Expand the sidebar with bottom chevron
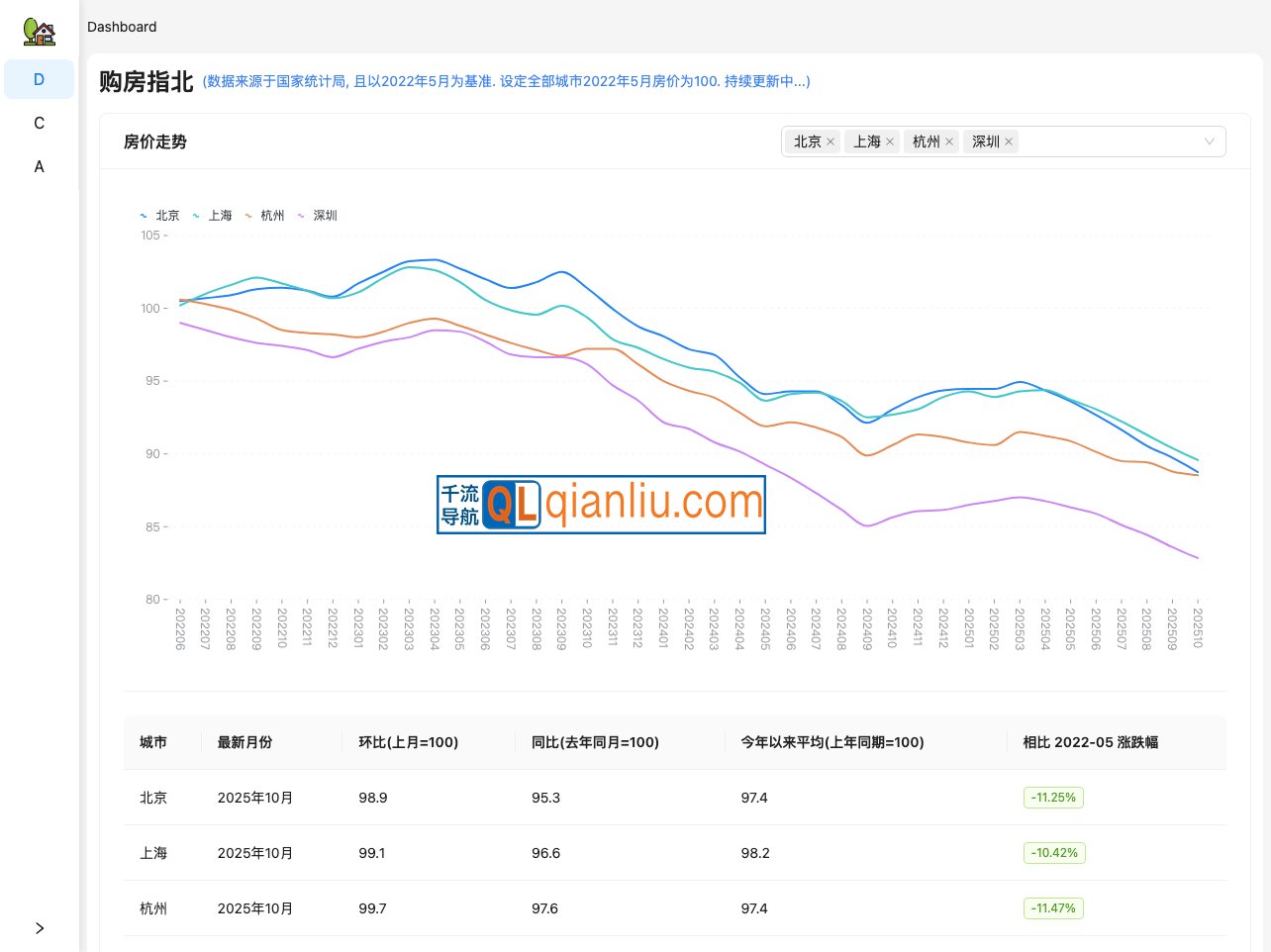Image resolution: width=1271 pixels, height=952 pixels. (40, 928)
